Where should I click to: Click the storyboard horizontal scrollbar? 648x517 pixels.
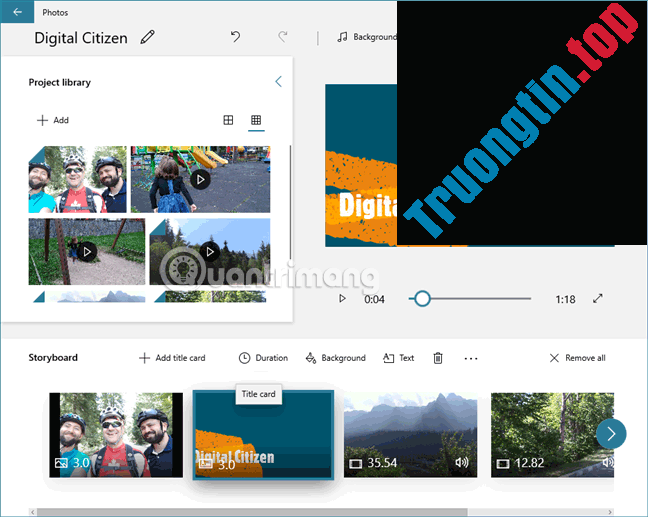tap(252, 512)
